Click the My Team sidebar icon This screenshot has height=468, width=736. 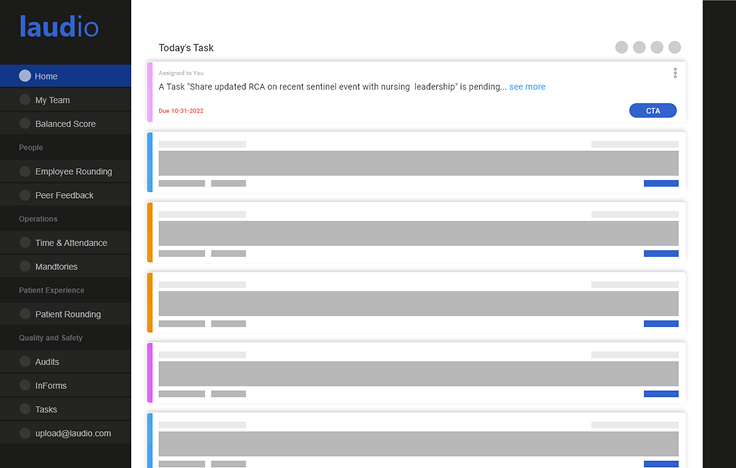25,100
